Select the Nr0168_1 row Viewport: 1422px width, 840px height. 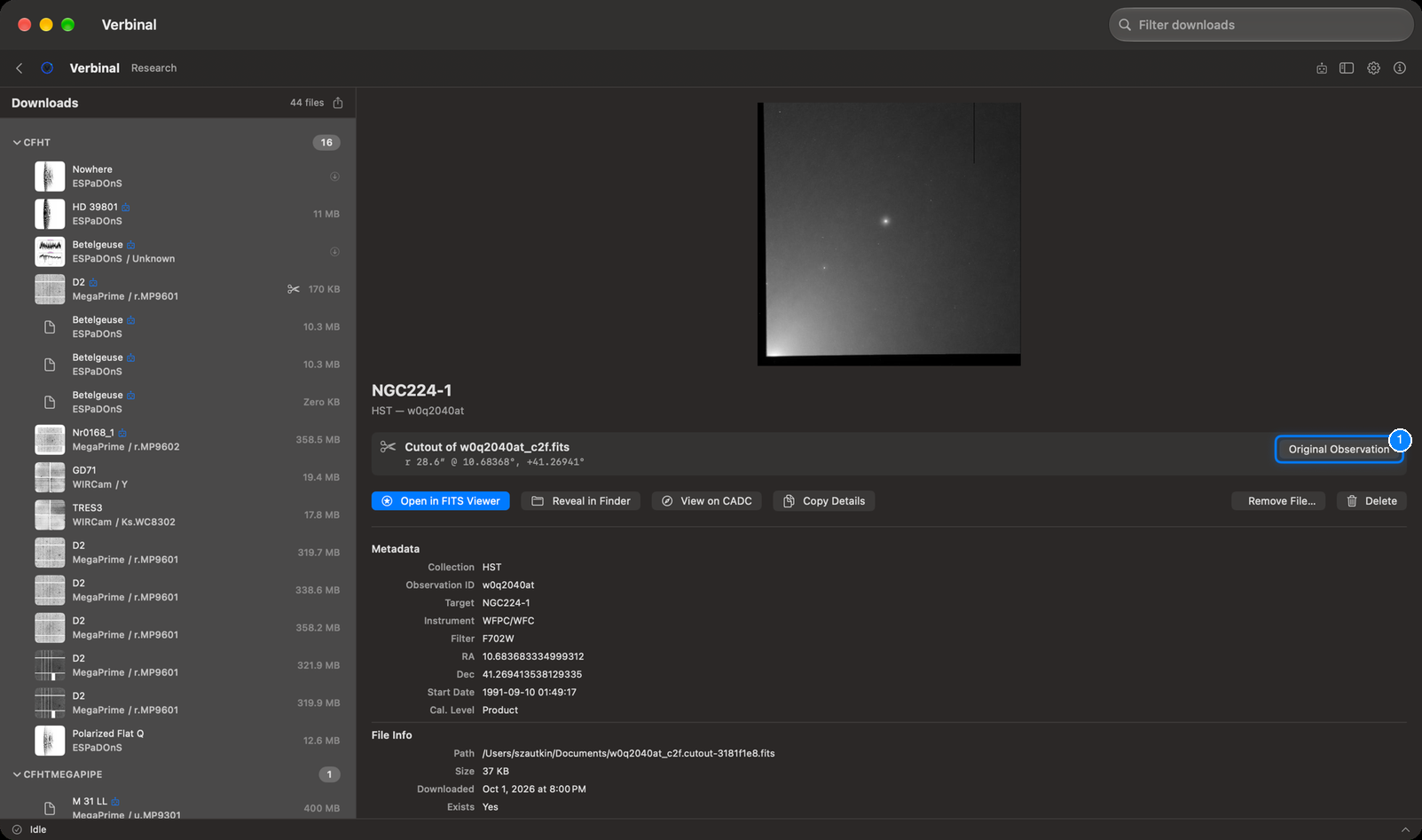(x=177, y=440)
